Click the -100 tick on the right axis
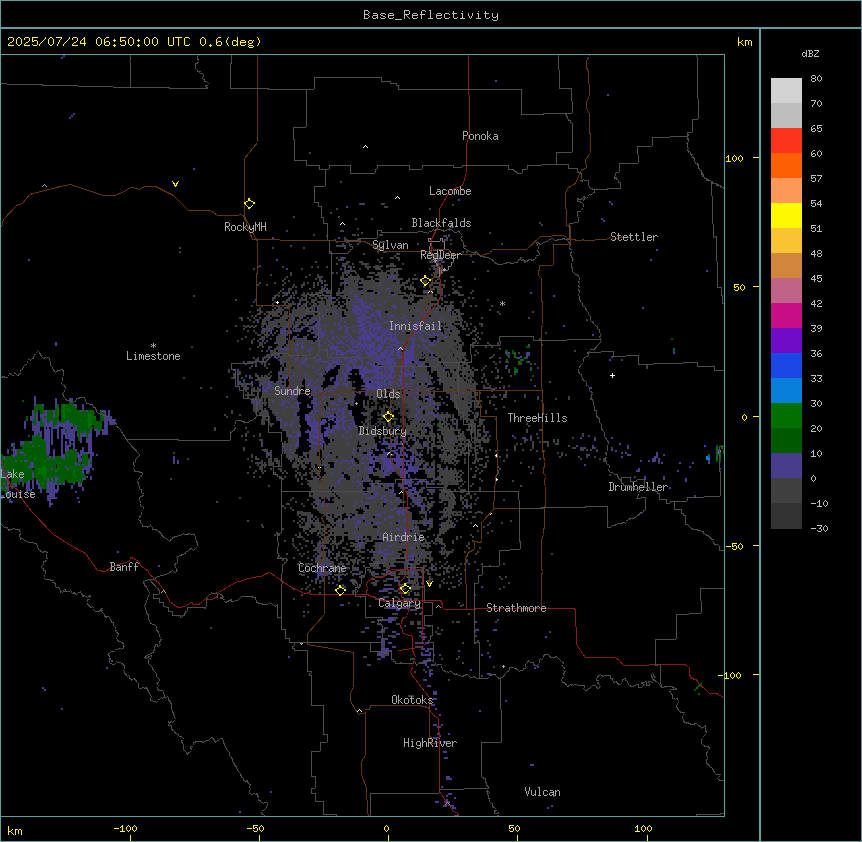The image size is (862, 842). 731,675
